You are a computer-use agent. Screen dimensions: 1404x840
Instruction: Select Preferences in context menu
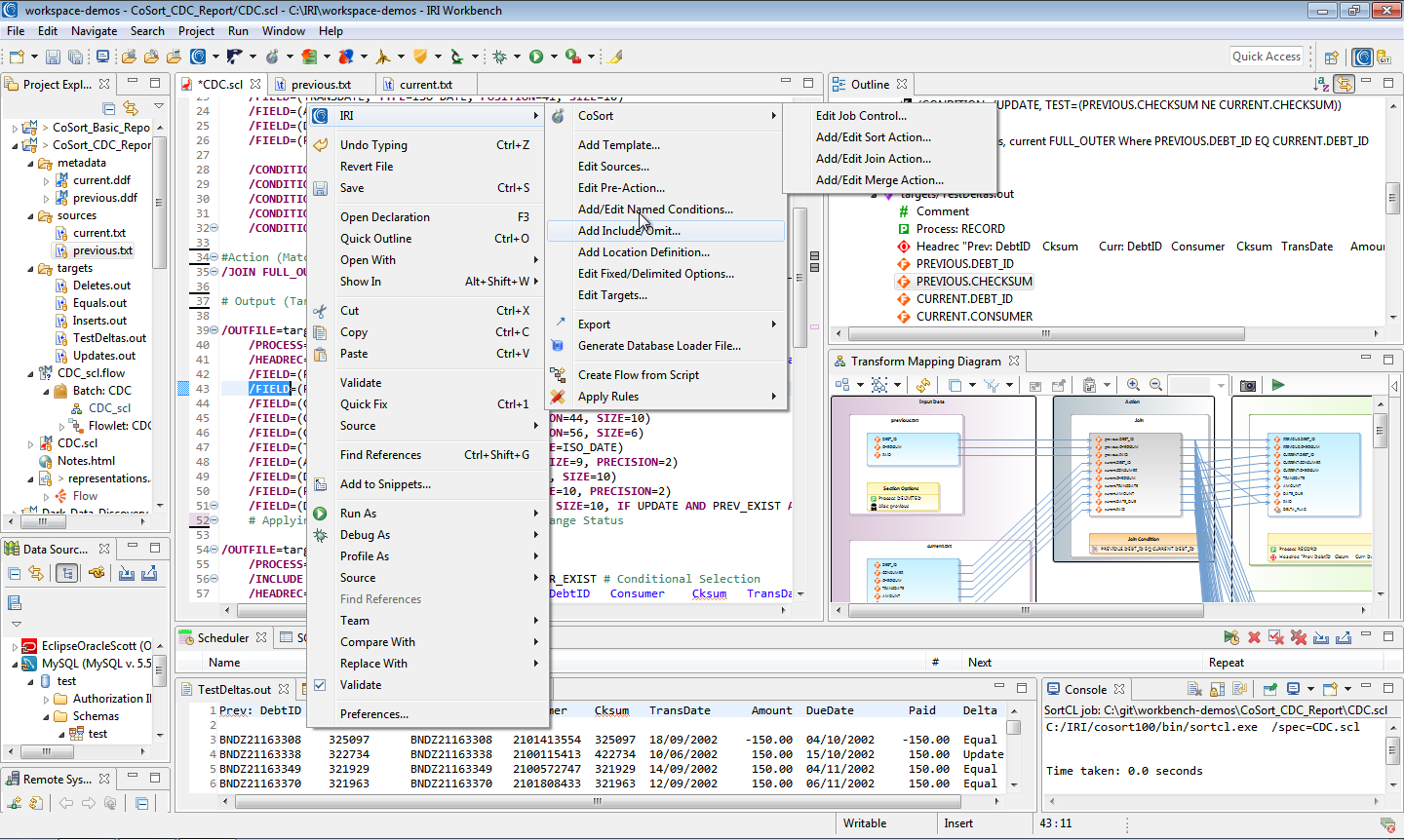click(x=374, y=714)
